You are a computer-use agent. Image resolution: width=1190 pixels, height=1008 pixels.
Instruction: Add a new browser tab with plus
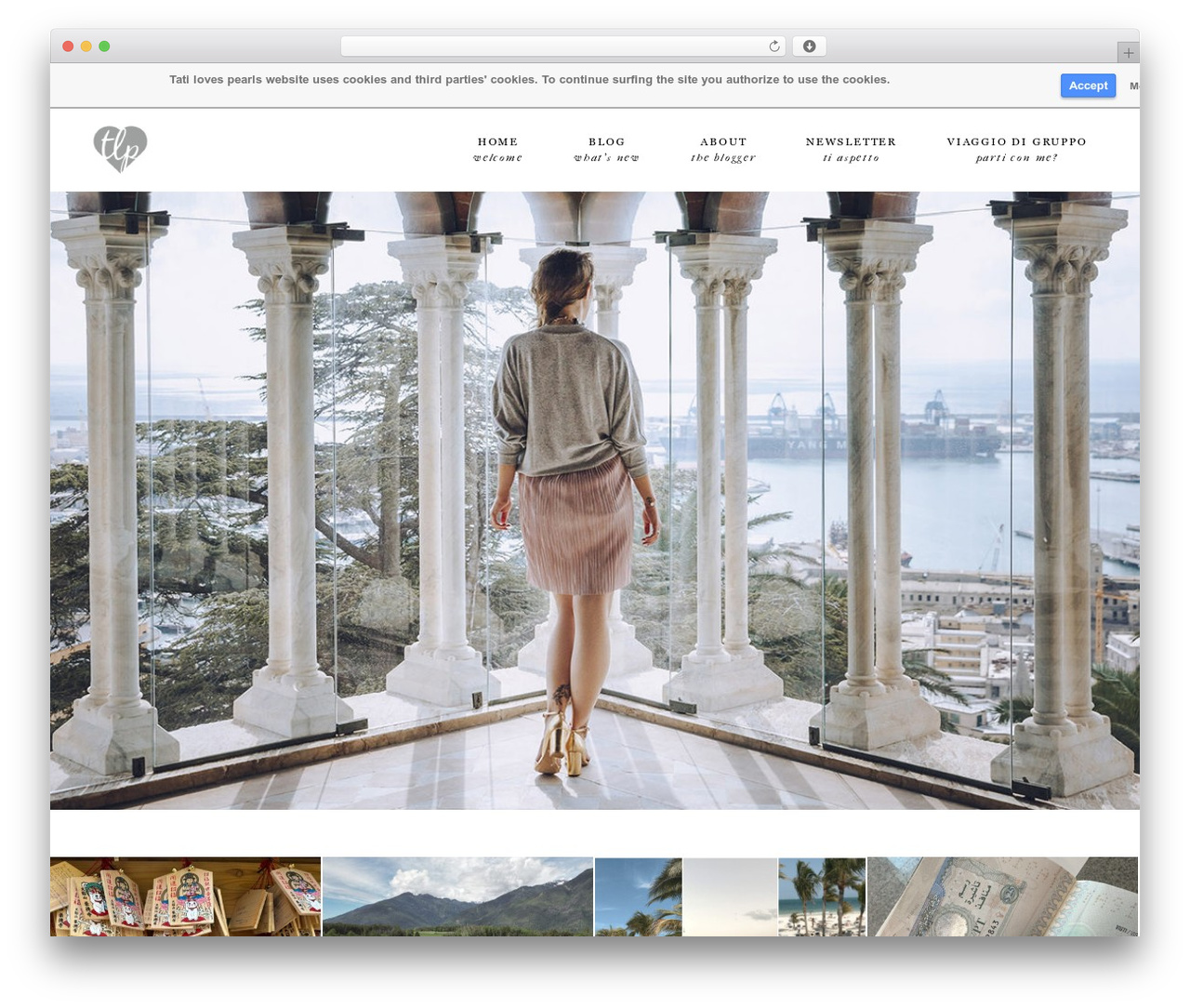[x=1128, y=53]
